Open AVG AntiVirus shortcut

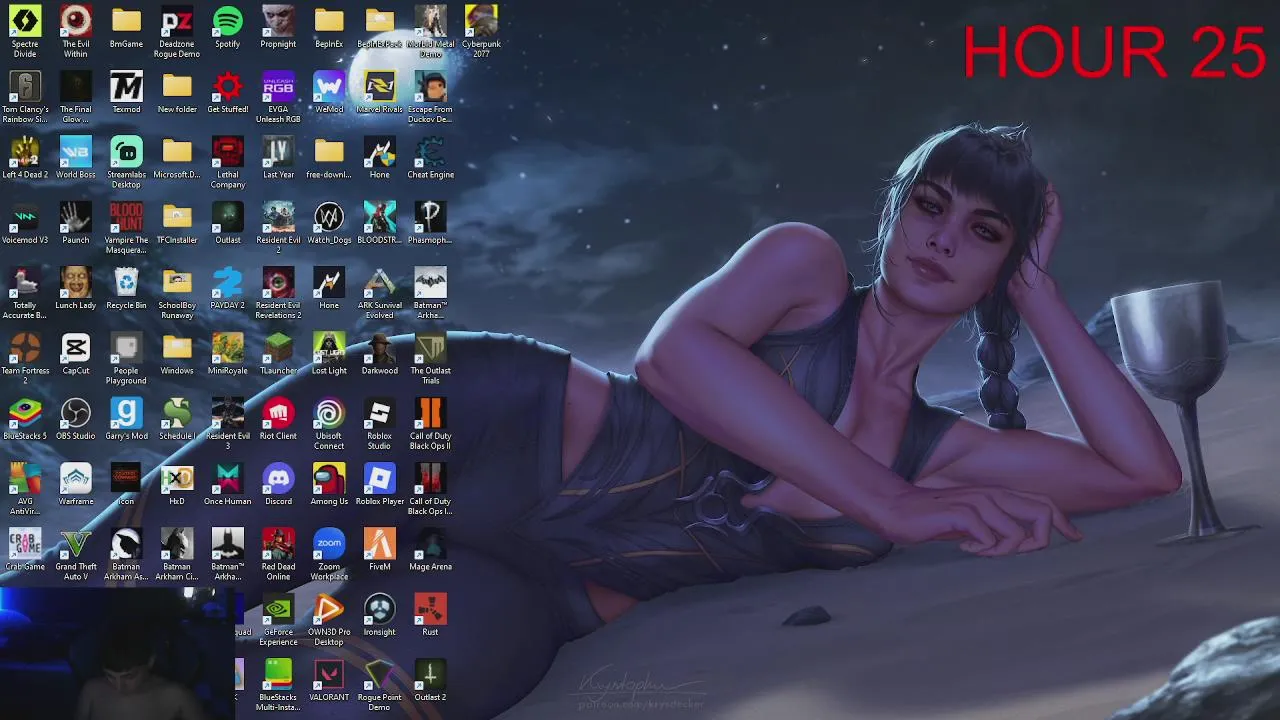tap(25, 479)
